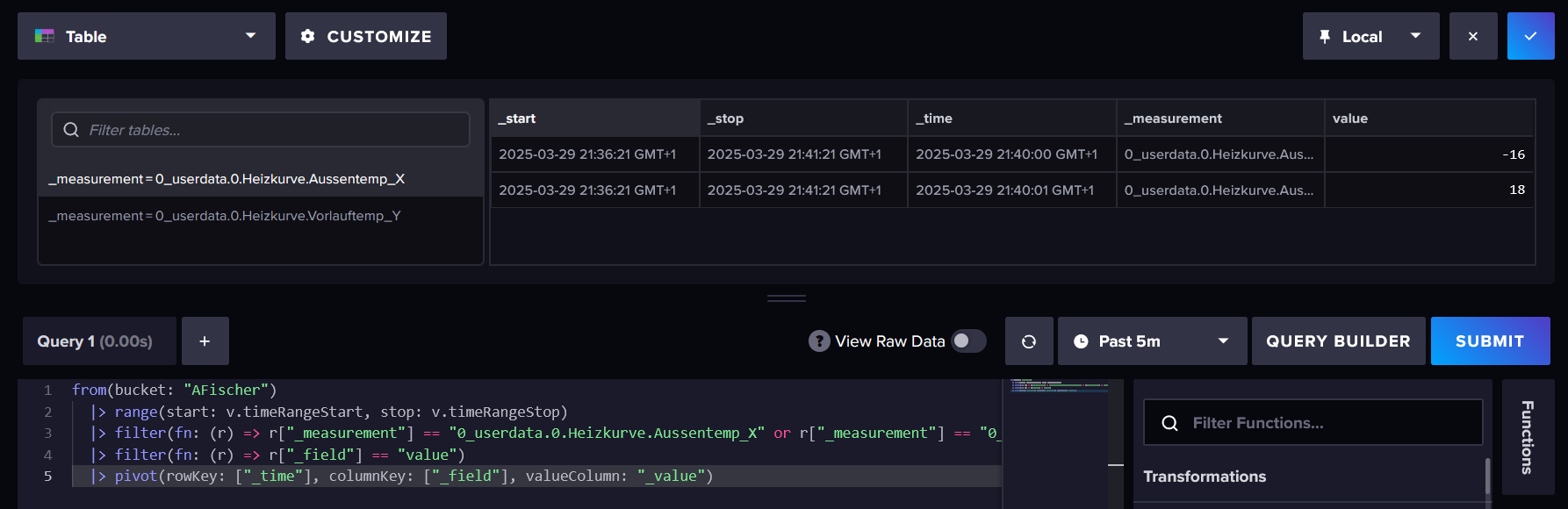The height and width of the screenshot is (509, 1568).
Task: Grab the horizontal panel resize handle
Action: point(787,298)
